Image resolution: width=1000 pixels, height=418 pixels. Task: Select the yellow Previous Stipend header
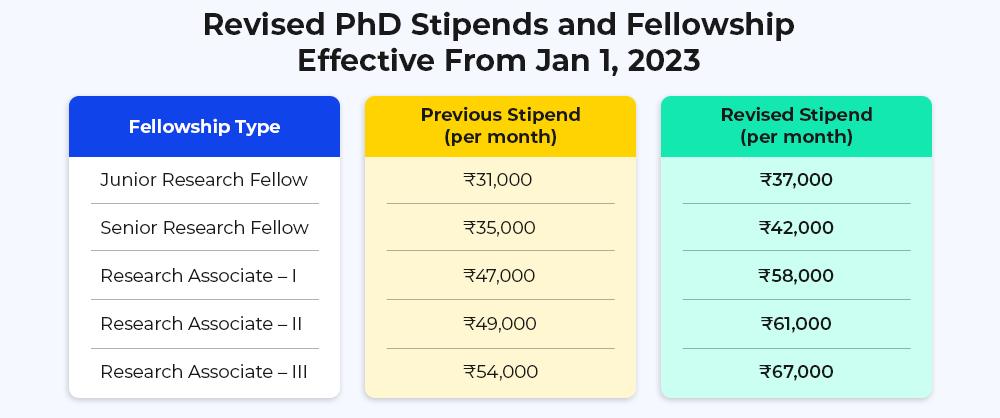click(500, 126)
